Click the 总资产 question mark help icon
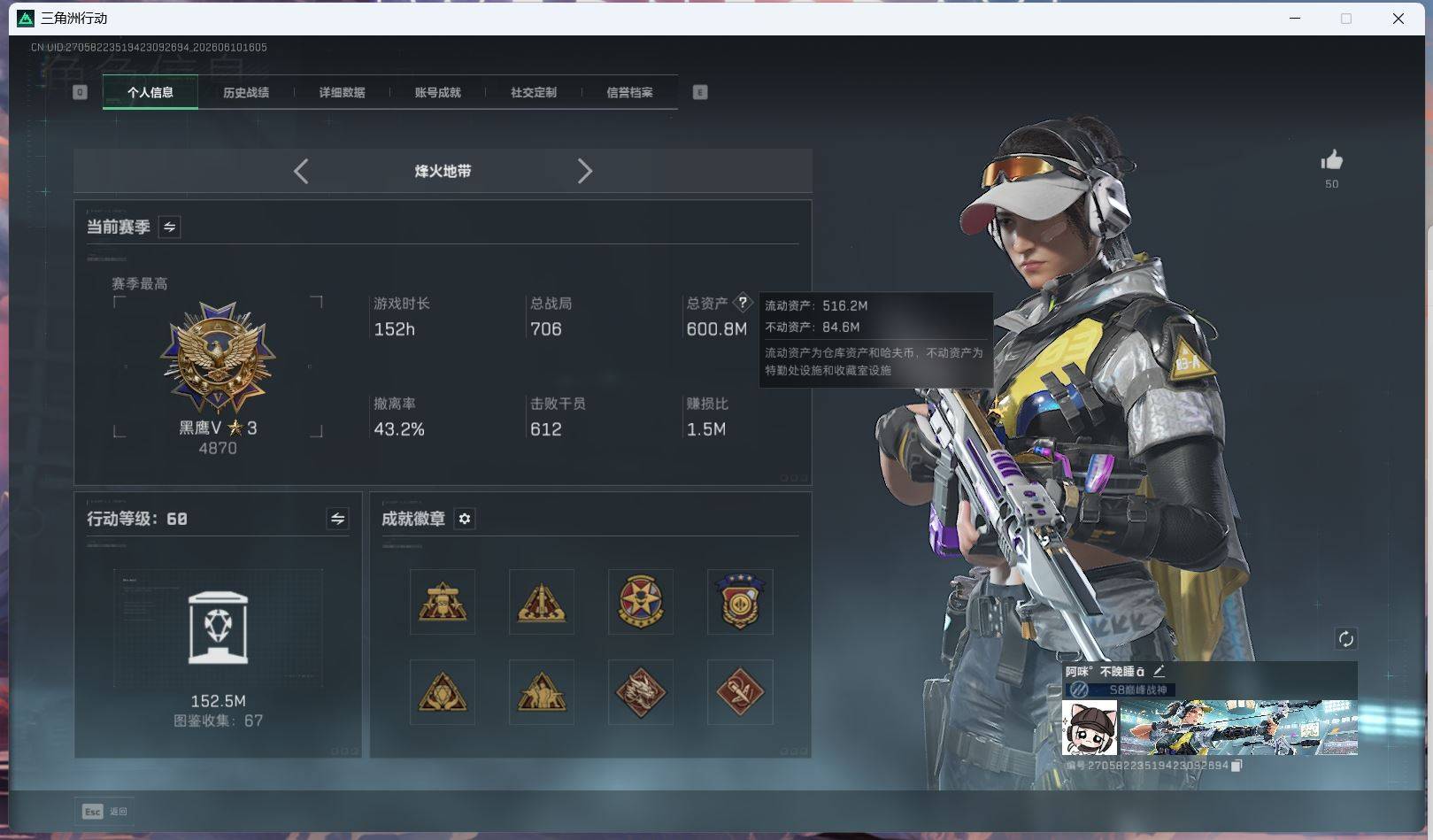The width and height of the screenshot is (1433, 840). 743,302
